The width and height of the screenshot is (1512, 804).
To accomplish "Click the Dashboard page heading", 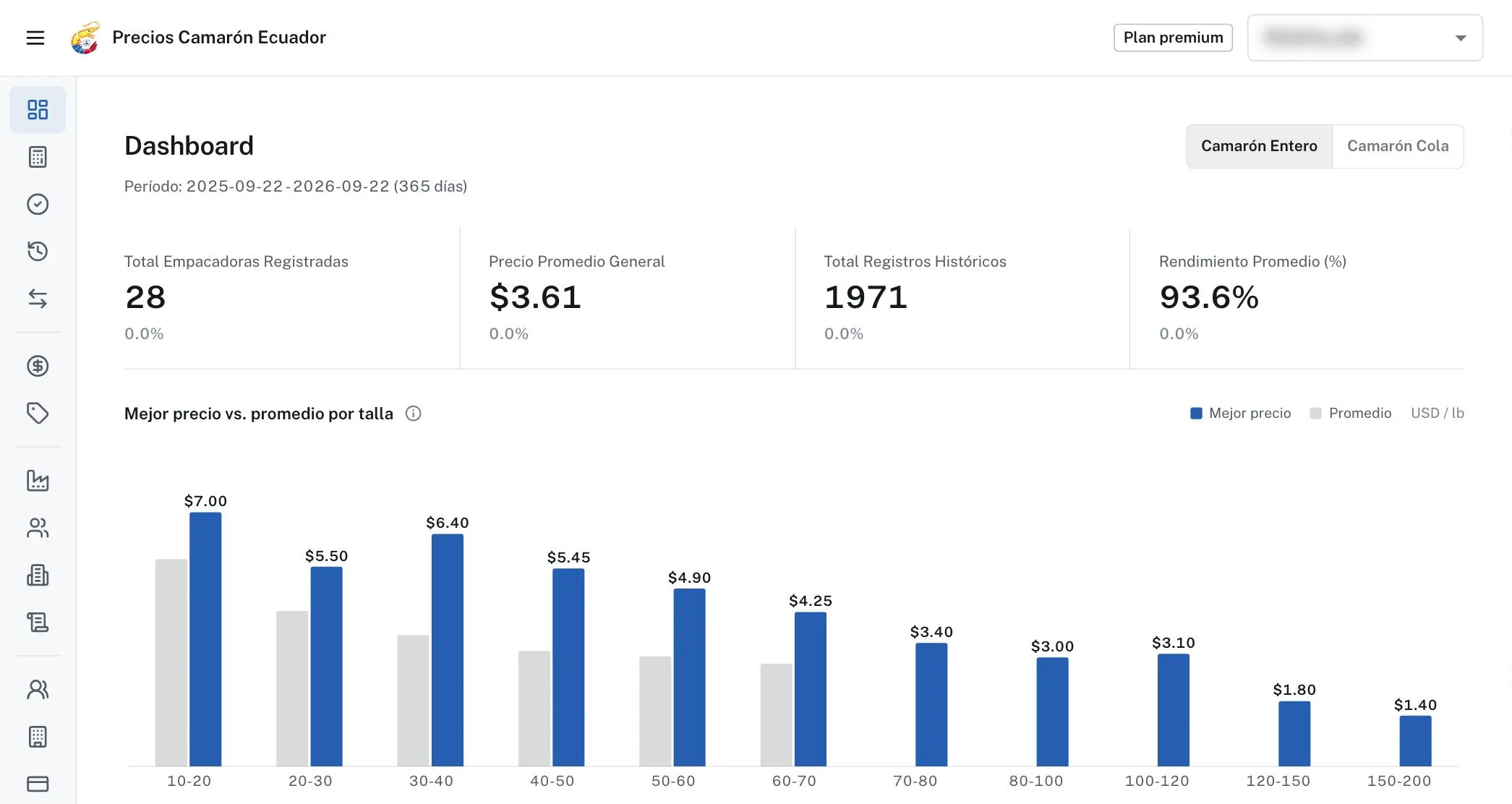I will pos(189,146).
